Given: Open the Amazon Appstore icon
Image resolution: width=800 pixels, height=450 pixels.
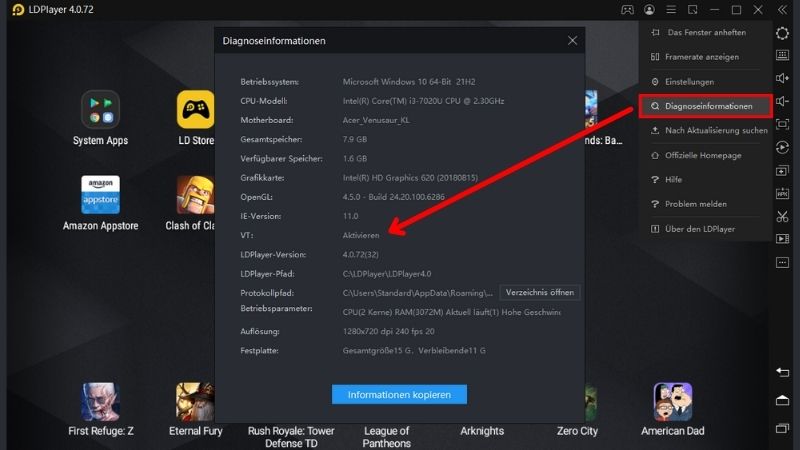Looking at the screenshot, I should tap(100, 195).
